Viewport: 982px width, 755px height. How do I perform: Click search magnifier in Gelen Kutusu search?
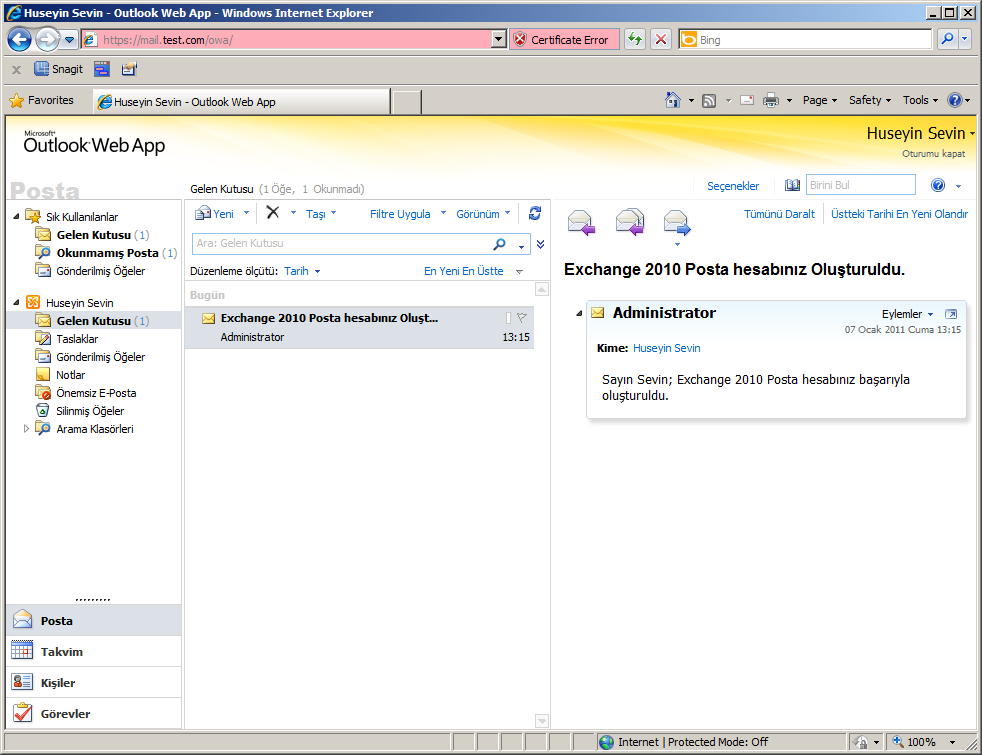pyautogui.click(x=500, y=244)
